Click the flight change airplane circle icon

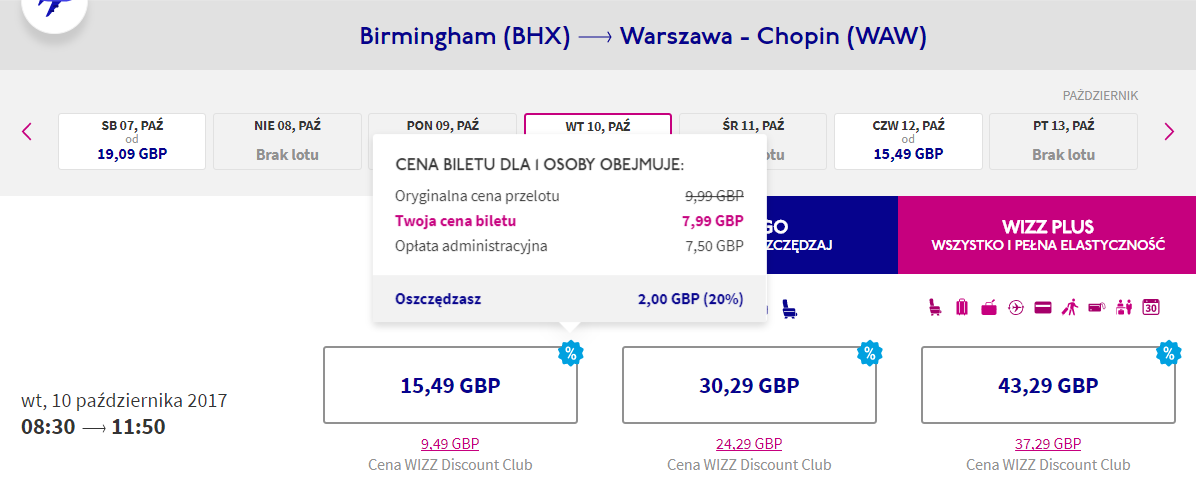[x=1016, y=308]
